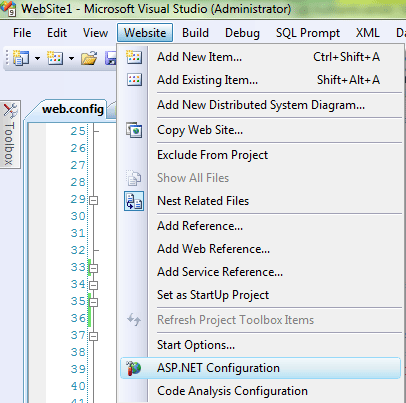Screen dimensions: 406x403
Task: Click line number 31 in editor margin
Action: [78, 233]
